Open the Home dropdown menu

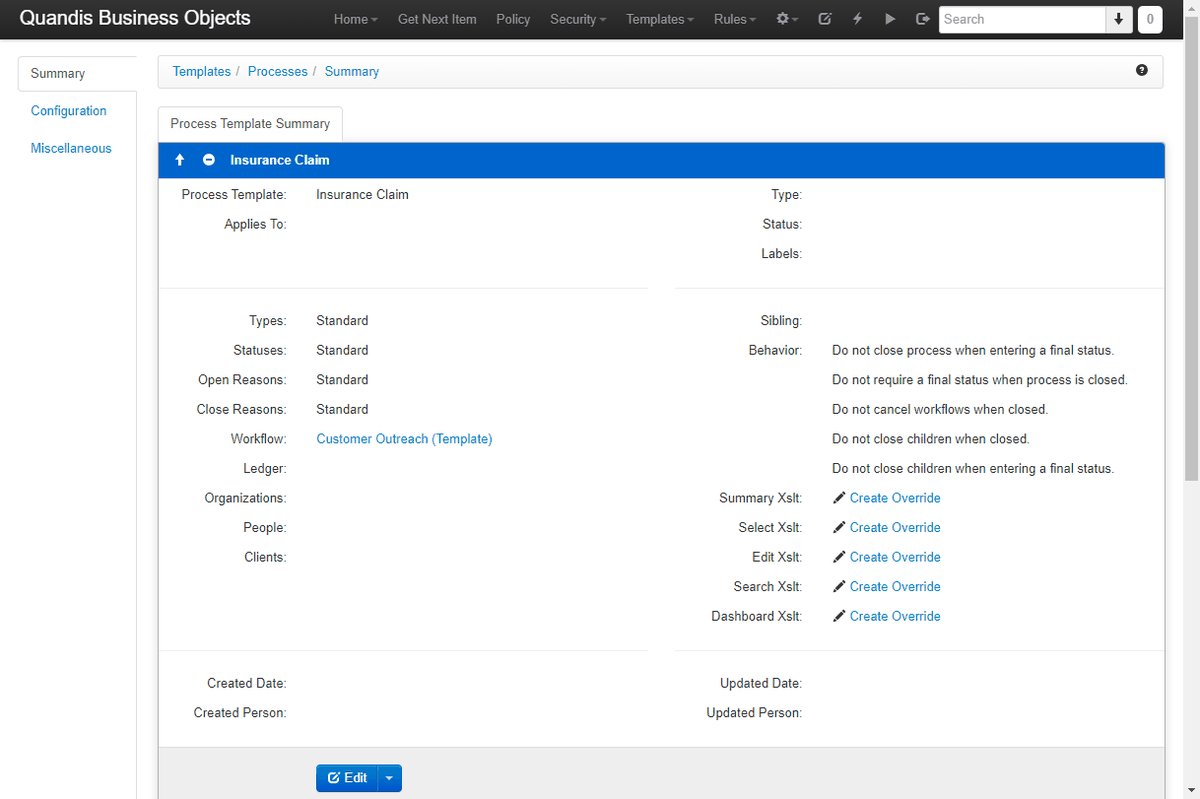(356, 19)
